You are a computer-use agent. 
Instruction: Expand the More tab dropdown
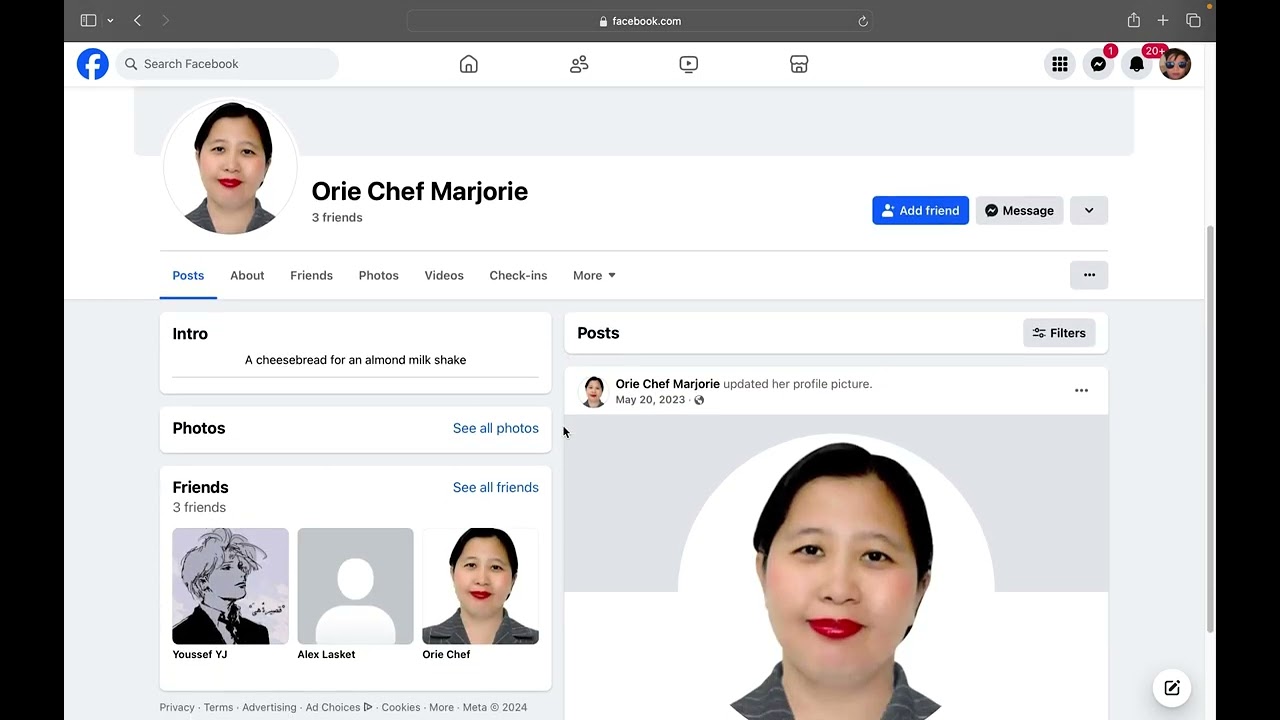(x=594, y=275)
